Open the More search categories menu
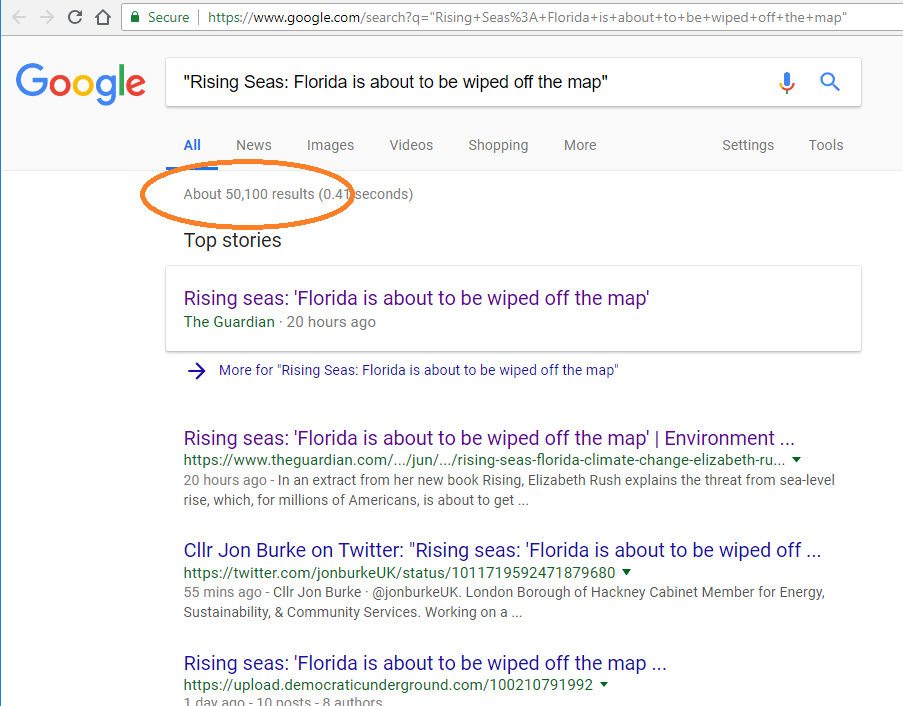 [580, 145]
